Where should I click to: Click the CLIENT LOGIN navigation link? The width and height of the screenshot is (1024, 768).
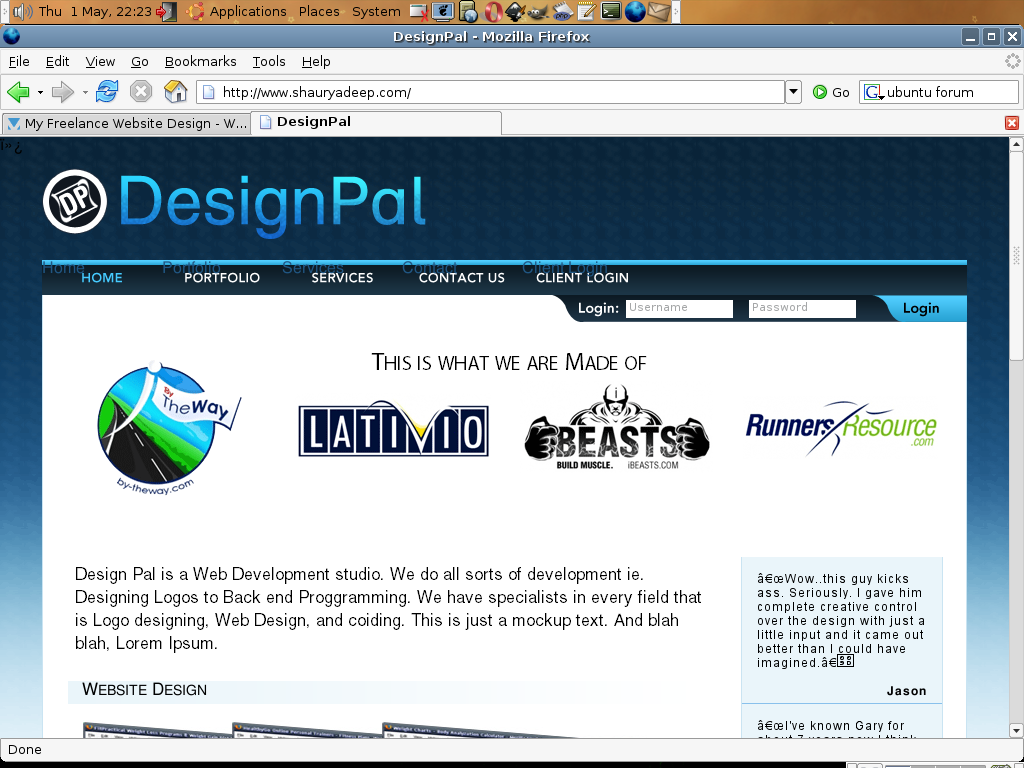tap(583, 278)
